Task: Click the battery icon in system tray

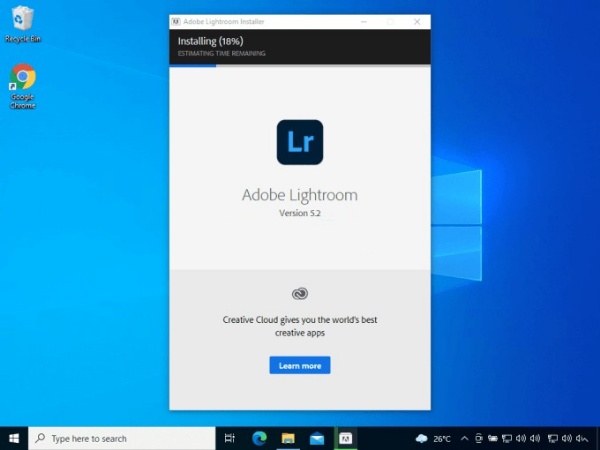Action: (x=492, y=439)
